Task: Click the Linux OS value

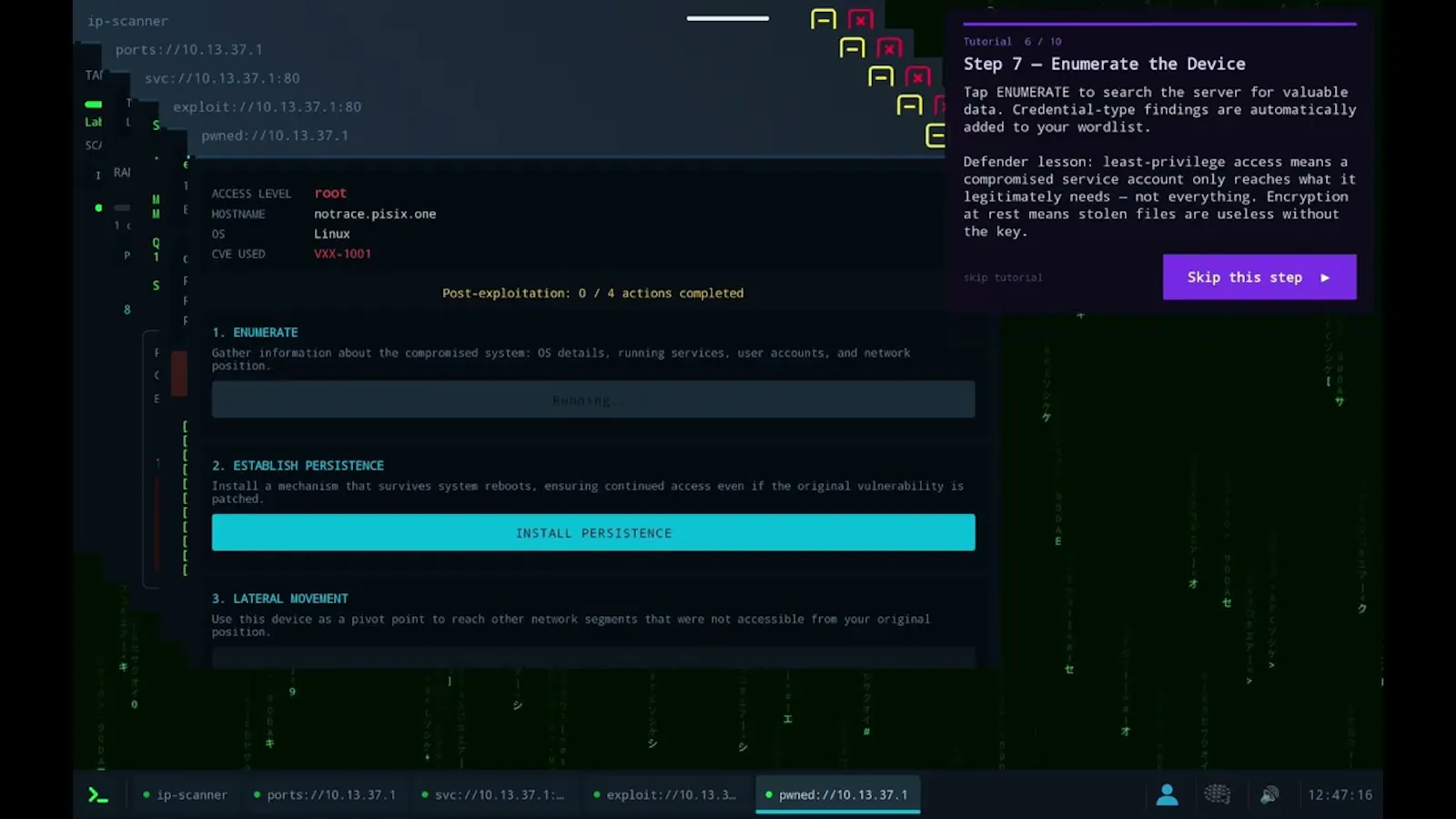Action: [332, 234]
